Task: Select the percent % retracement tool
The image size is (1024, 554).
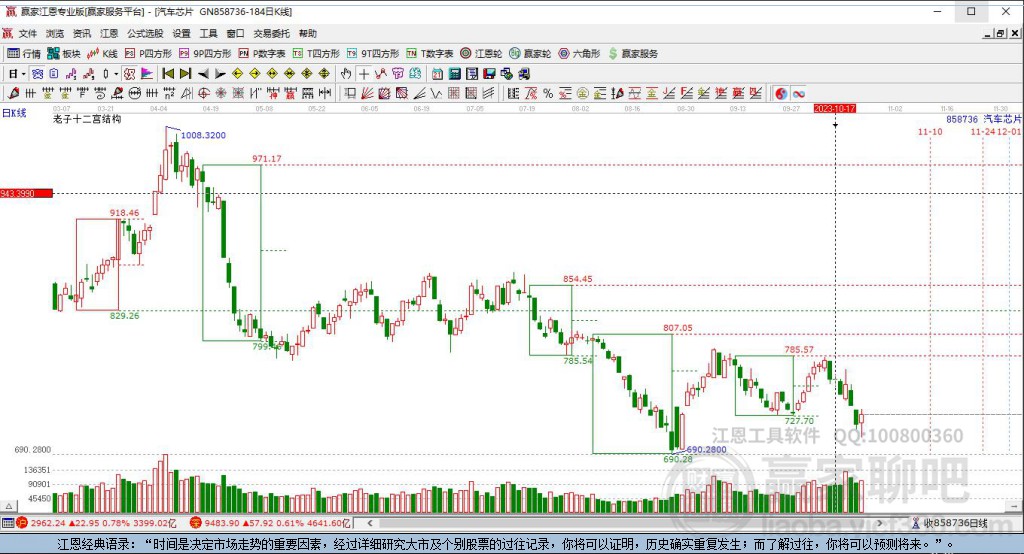Action: coord(548,93)
